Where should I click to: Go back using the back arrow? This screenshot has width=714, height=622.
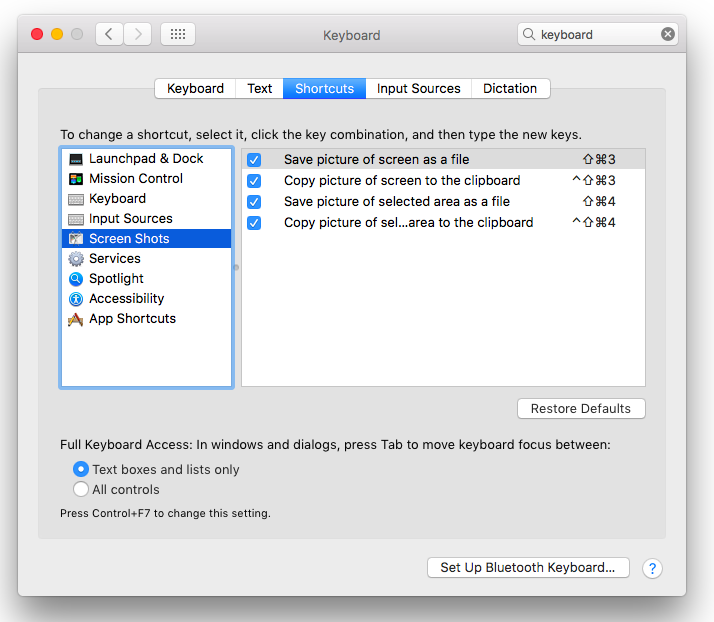(x=109, y=34)
